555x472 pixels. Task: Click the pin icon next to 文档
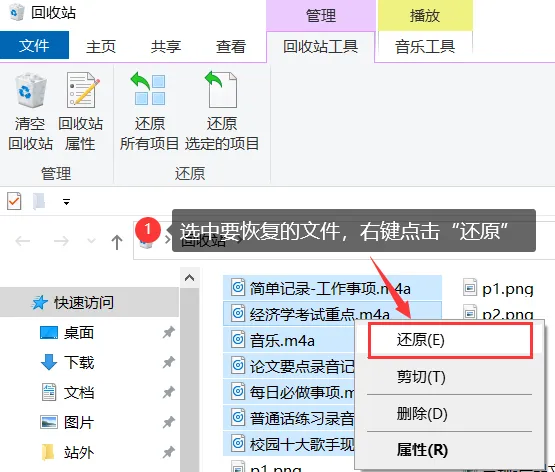[x=168, y=392]
